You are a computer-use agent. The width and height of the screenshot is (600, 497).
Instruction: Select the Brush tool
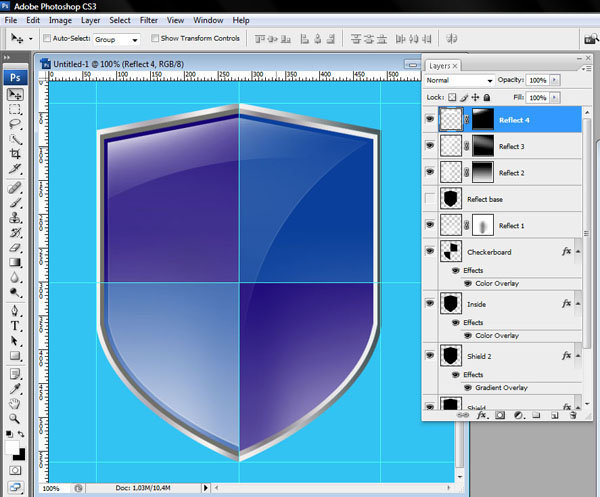(15, 203)
